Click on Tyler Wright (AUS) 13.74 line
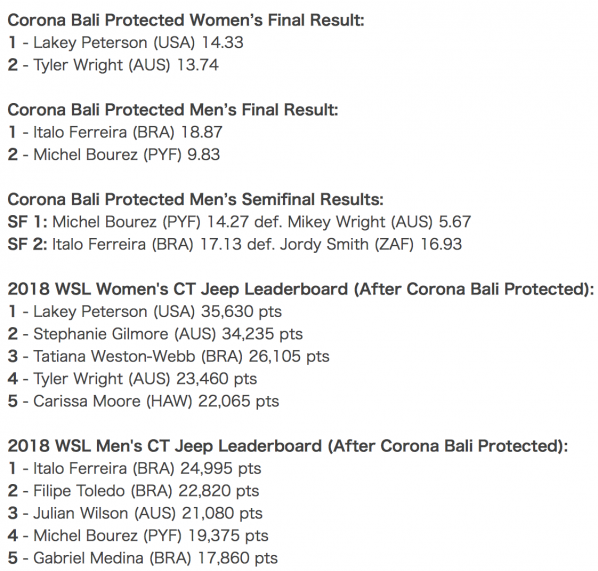The height and width of the screenshot is (571, 598). 113,65
